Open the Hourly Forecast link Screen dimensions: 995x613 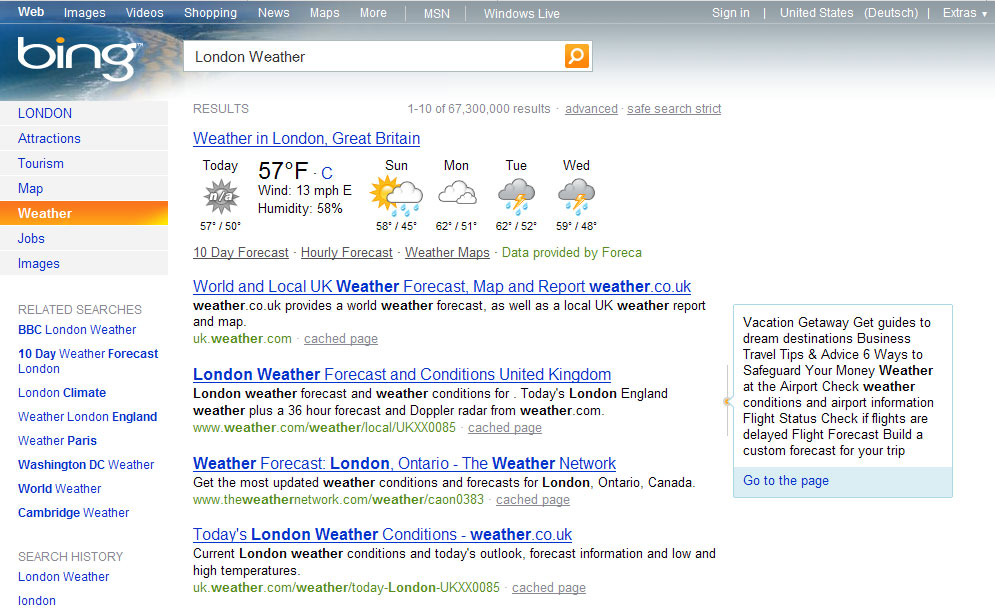coord(346,253)
